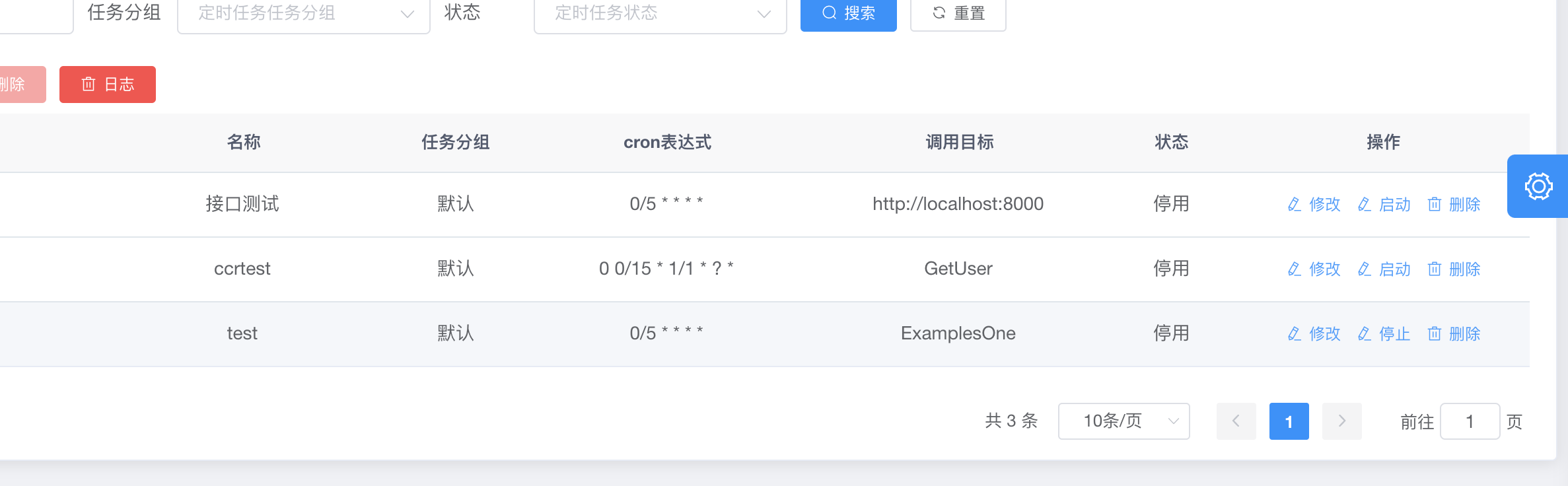Click the cron表达式 column header
The width and height of the screenshot is (1568, 486).
tap(668, 142)
